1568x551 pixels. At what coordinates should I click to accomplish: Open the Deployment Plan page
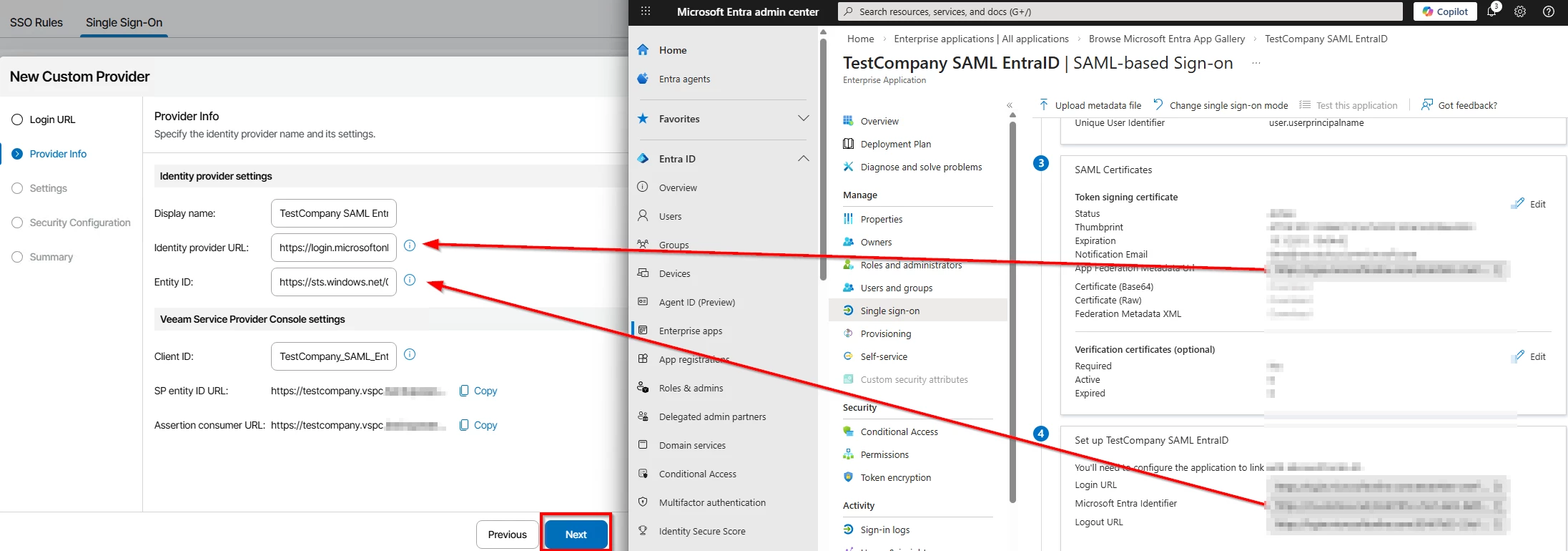[895, 144]
